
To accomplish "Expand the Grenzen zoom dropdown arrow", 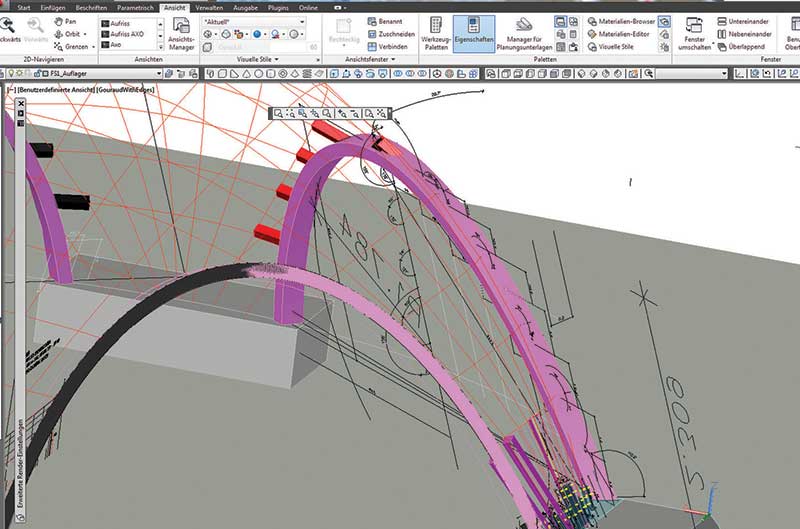I will tap(94, 46).
